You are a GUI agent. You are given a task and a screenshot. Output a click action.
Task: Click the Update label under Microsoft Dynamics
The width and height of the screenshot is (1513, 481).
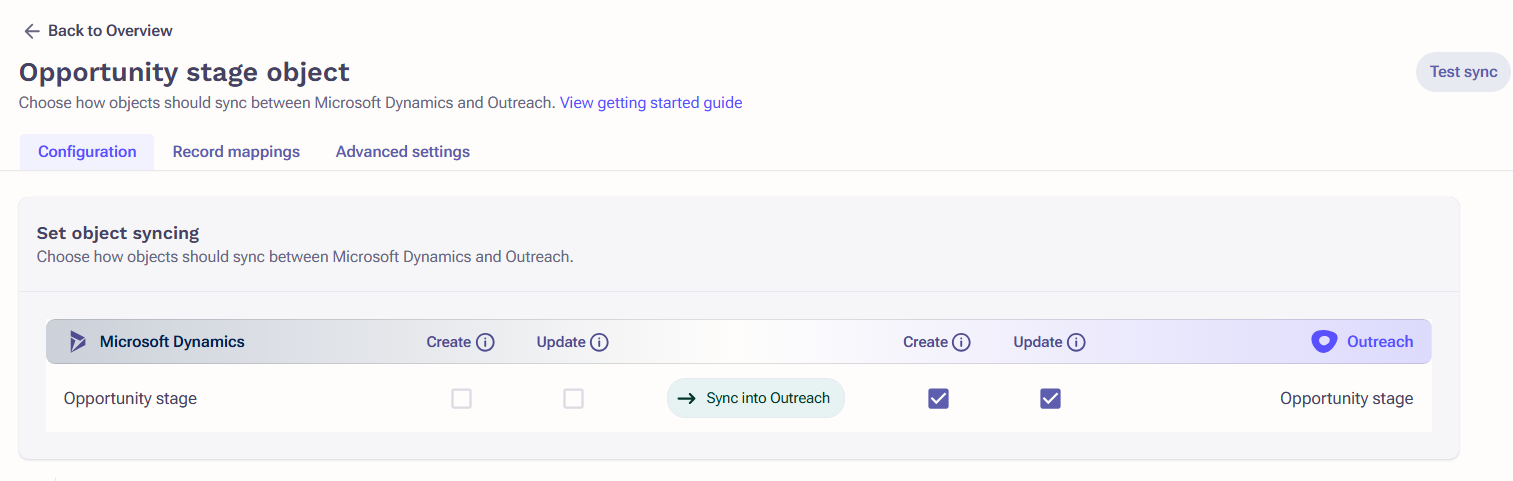(561, 342)
